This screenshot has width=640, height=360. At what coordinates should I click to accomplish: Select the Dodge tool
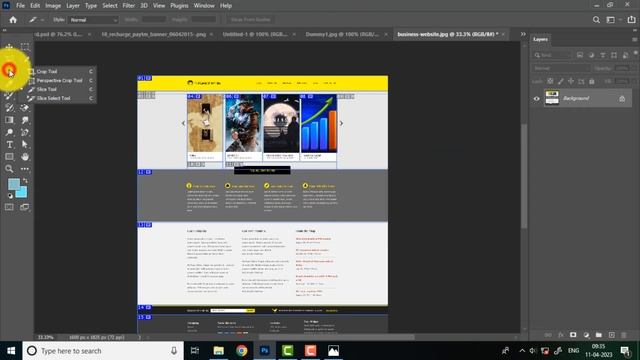tap(9, 132)
